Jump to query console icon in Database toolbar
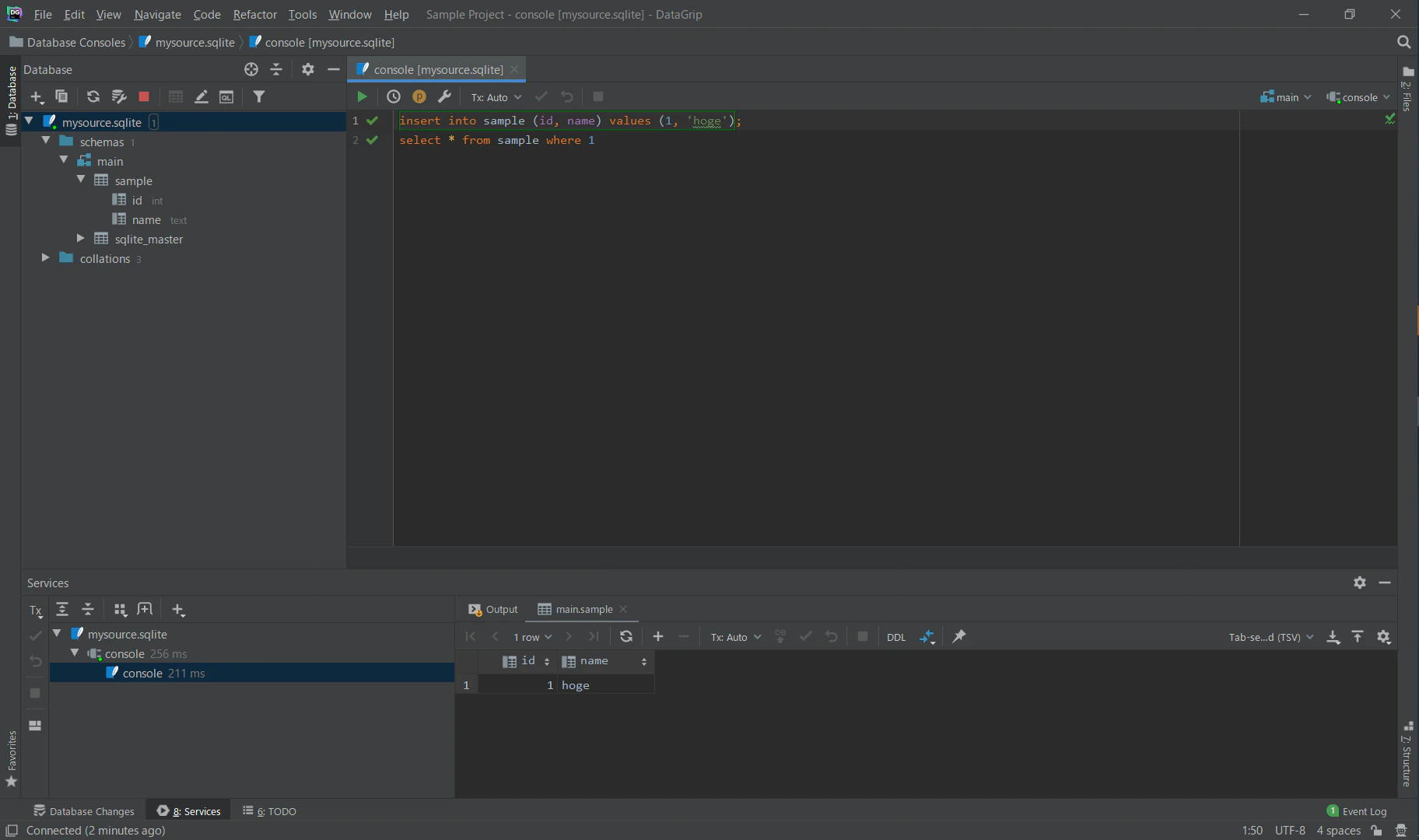The width and height of the screenshot is (1419, 840). click(226, 96)
